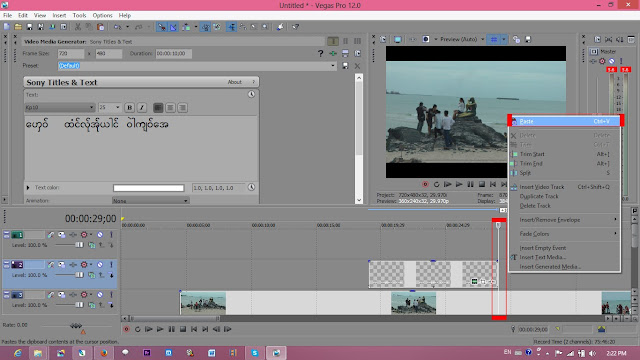Click the Paste clipboard icon in toolbar
This screenshot has height=360, width=640.
tap(100, 27)
